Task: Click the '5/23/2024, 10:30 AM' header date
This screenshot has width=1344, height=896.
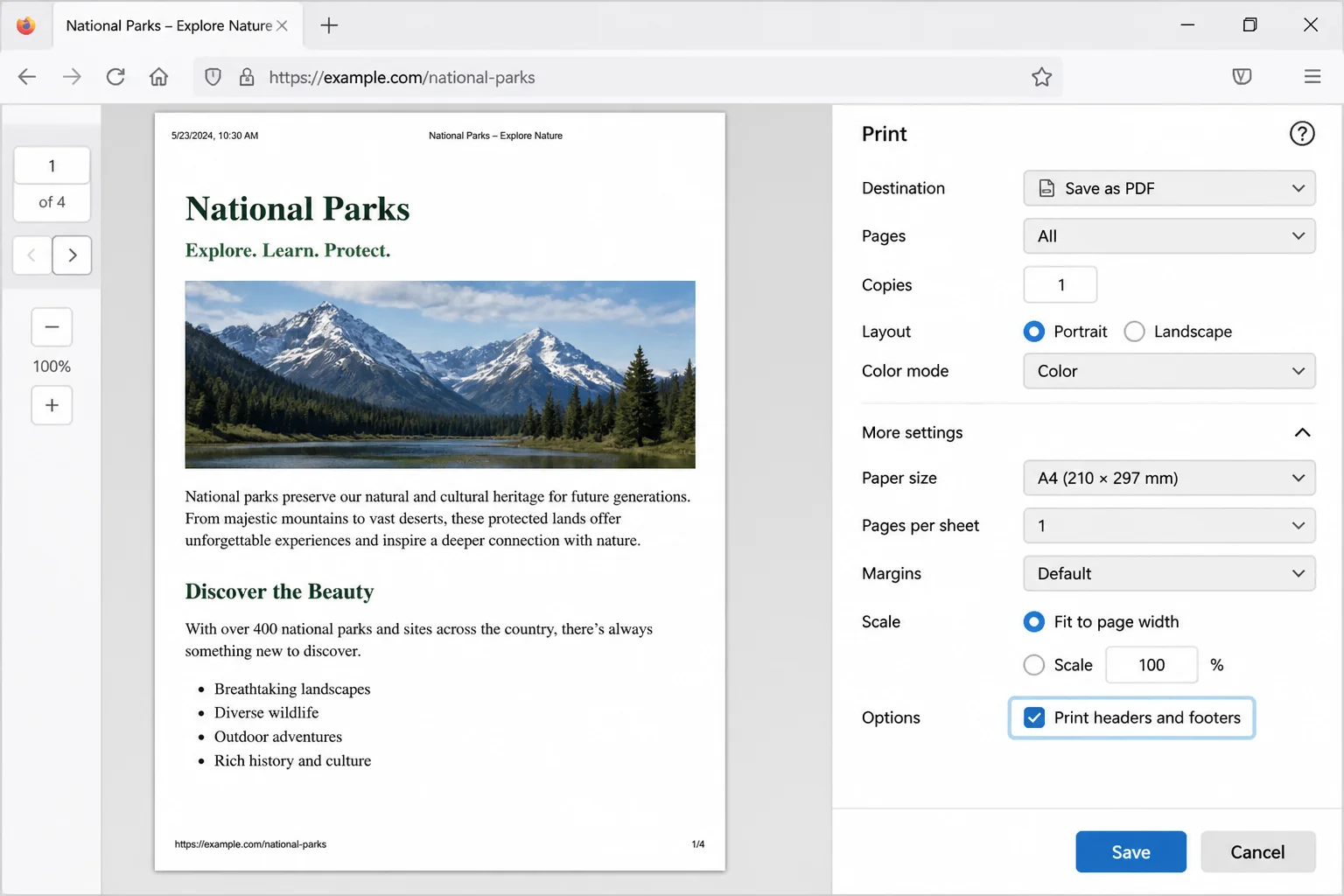Action: tap(214, 136)
